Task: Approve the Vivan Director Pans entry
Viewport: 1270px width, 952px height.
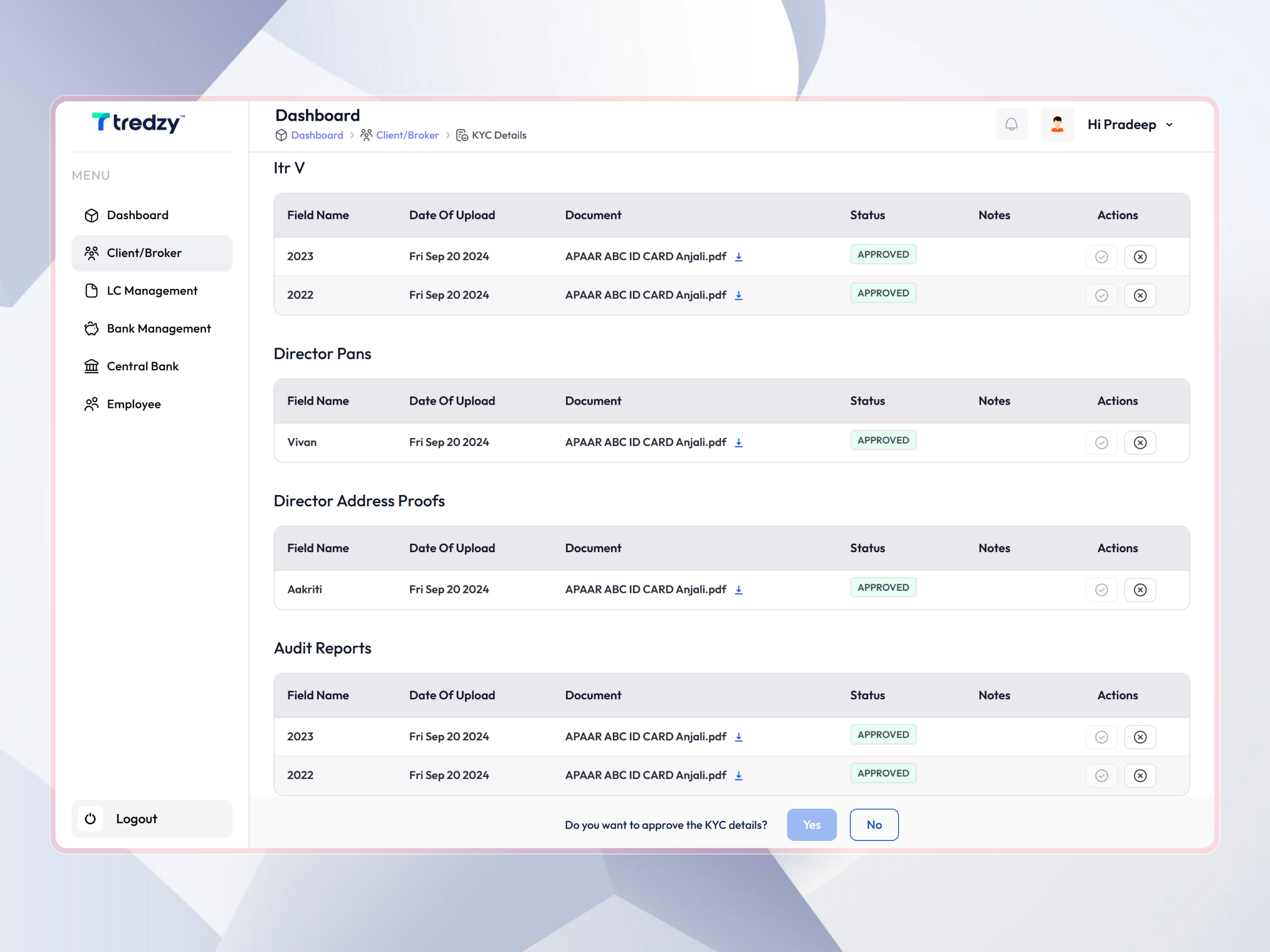Action: point(1101,443)
